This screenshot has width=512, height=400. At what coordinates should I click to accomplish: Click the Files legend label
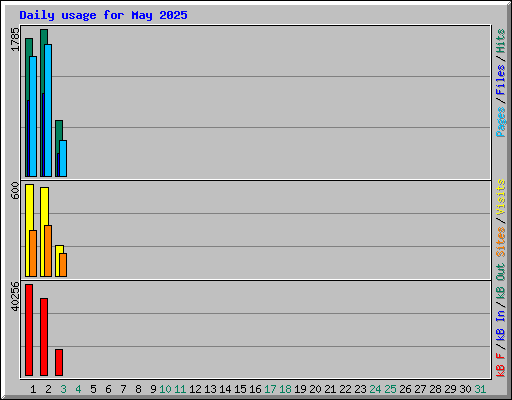pyautogui.click(x=501, y=80)
